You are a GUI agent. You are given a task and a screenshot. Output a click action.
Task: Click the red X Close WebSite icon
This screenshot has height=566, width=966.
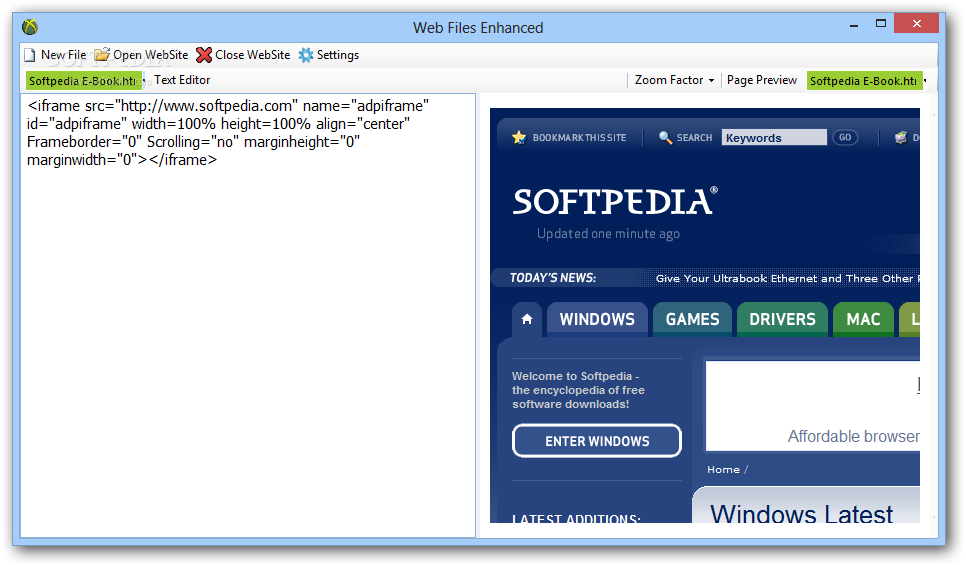pos(204,55)
